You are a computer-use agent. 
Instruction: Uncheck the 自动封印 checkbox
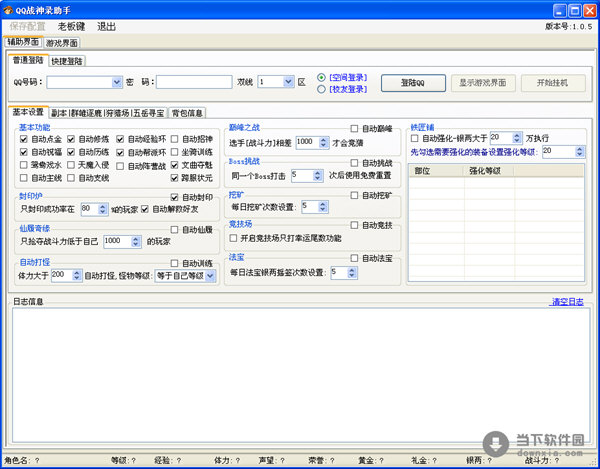pos(174,197)
